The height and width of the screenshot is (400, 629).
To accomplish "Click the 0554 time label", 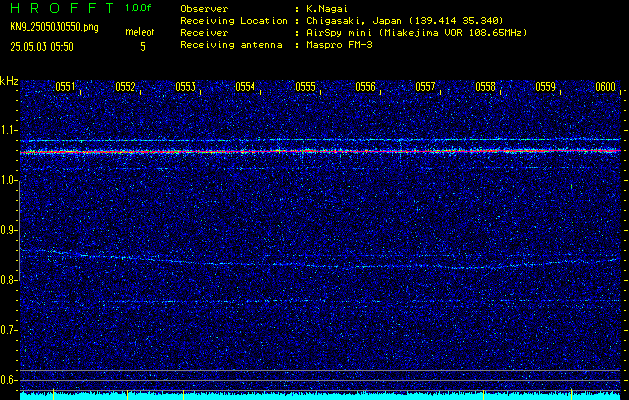I will pos(245,87).
